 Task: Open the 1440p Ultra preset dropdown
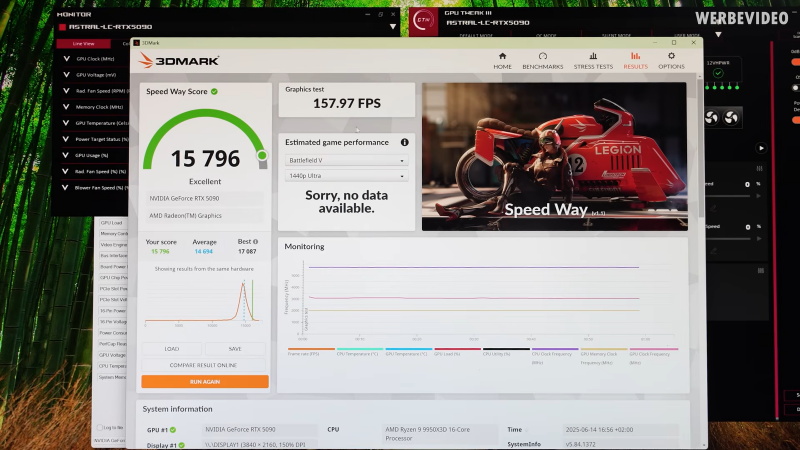click(x=346, y=176)
